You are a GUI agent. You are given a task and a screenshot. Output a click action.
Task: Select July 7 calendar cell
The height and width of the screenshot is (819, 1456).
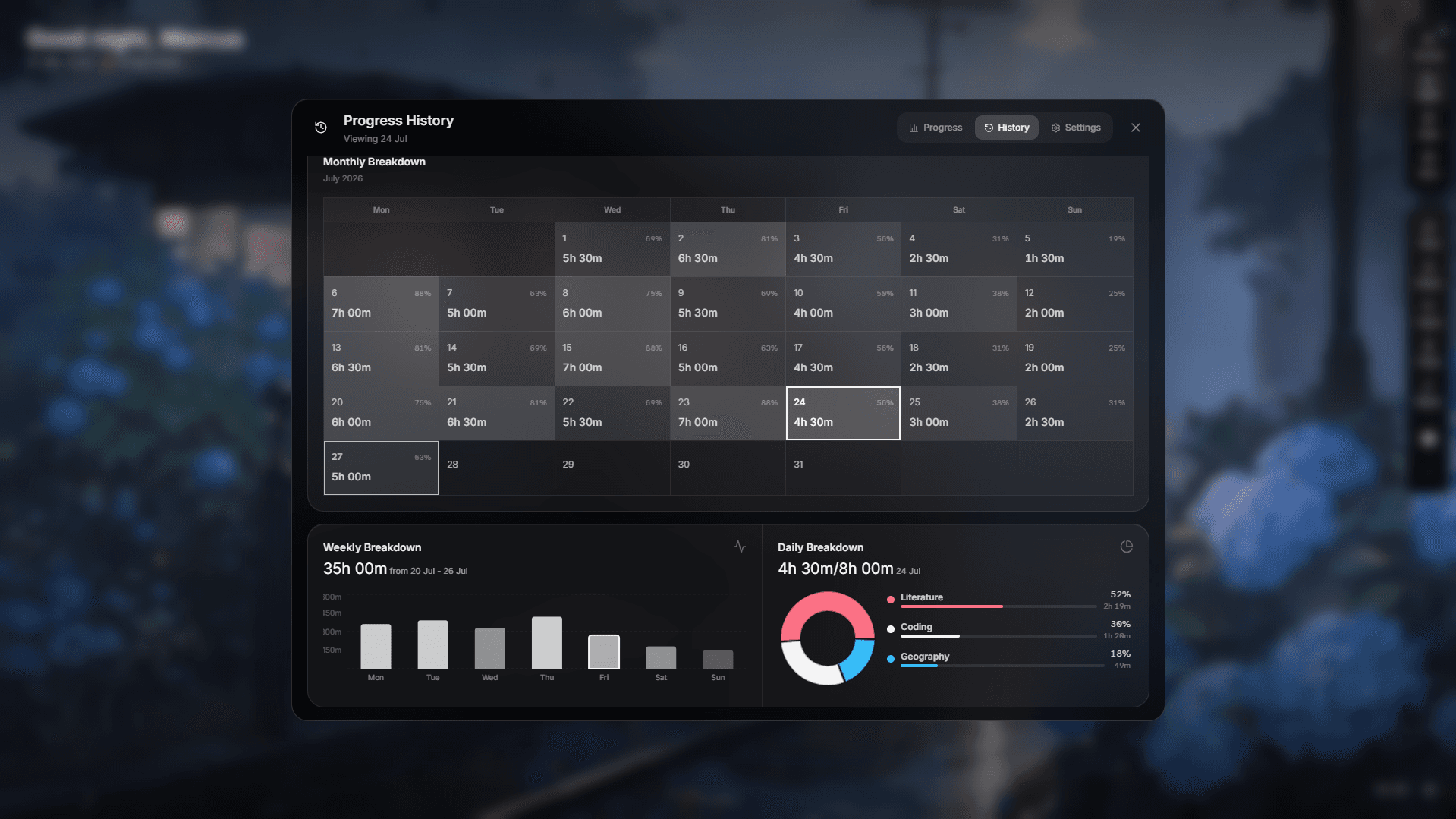pos(497,304)
